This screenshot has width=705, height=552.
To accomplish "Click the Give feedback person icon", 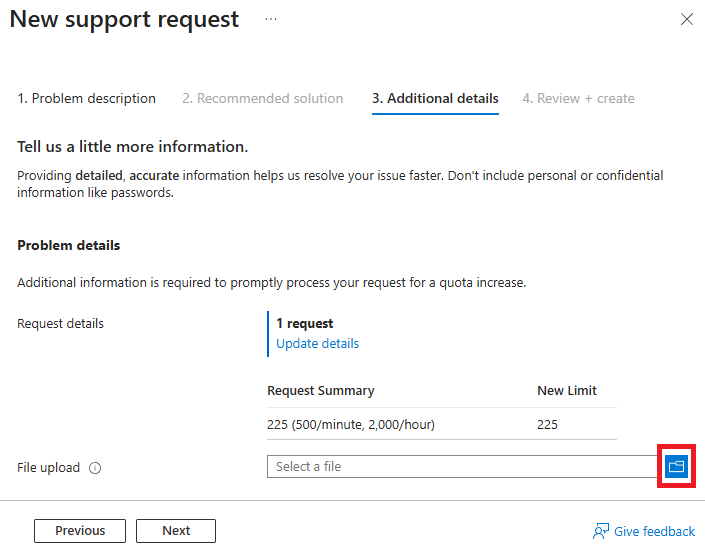I will (x=601, y=531).
